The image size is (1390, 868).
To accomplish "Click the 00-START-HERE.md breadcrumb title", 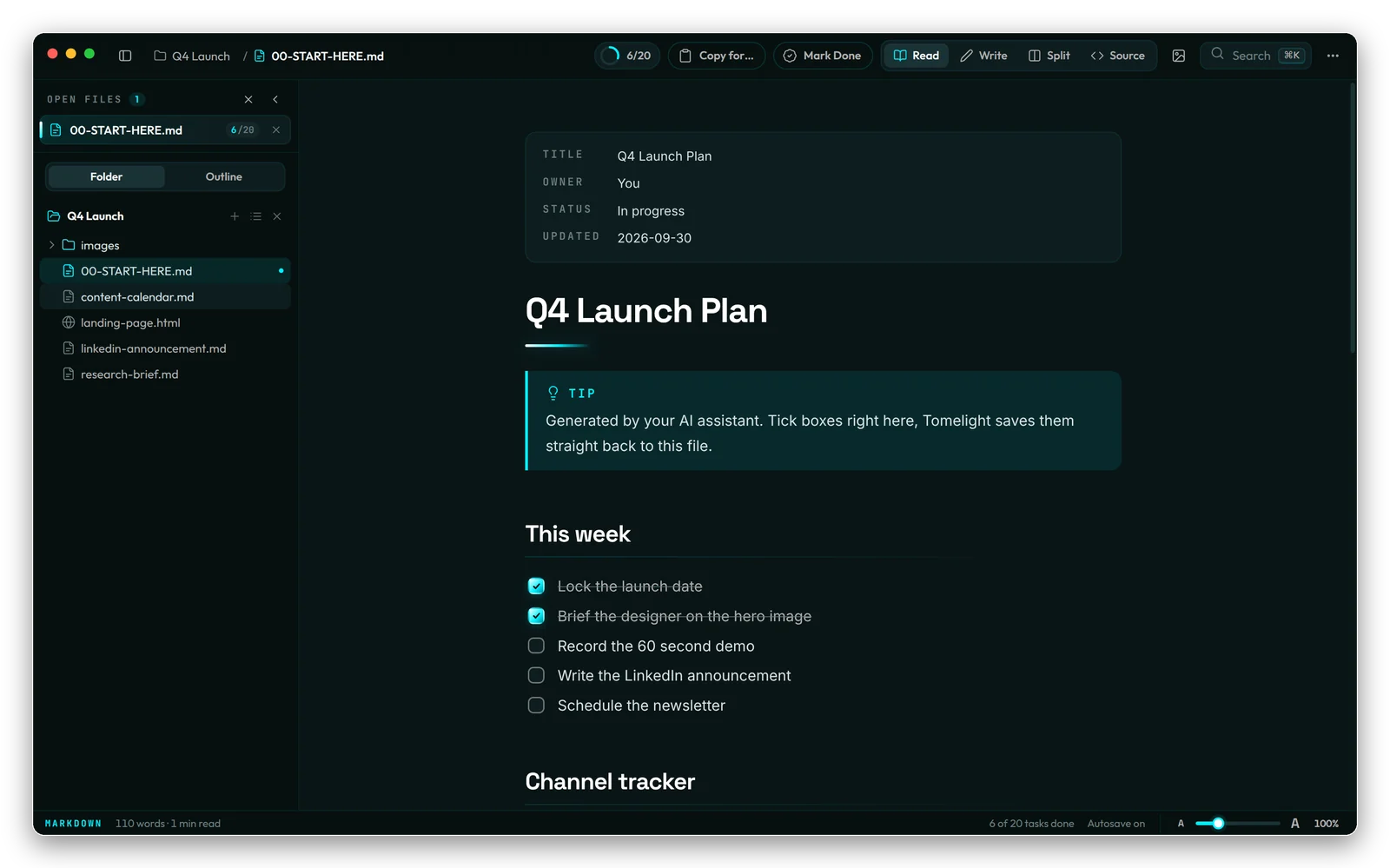I will click(x=319, y=56).
